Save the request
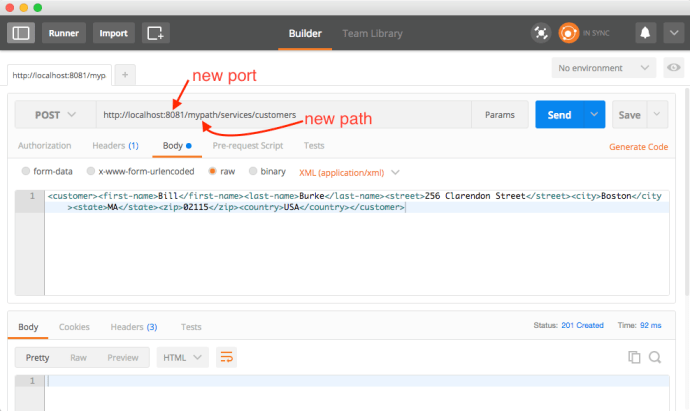 pyautogui.click(x=629, y=115)
